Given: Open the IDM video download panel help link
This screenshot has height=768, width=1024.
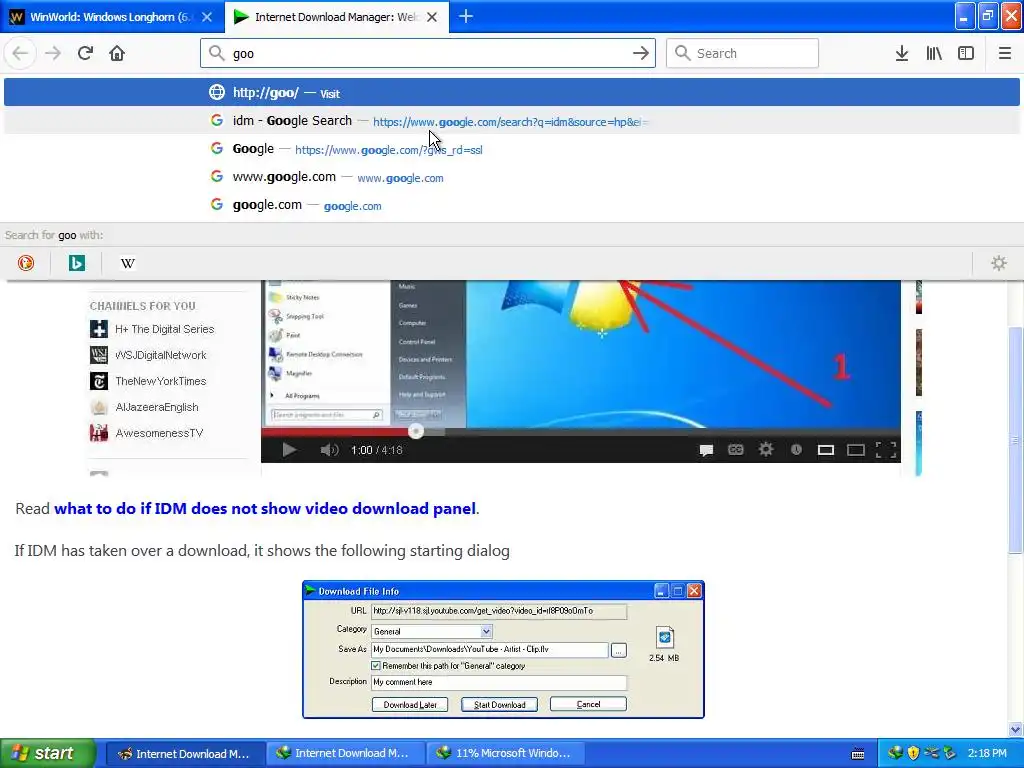Looking at the screenshot, I should 264,509.
